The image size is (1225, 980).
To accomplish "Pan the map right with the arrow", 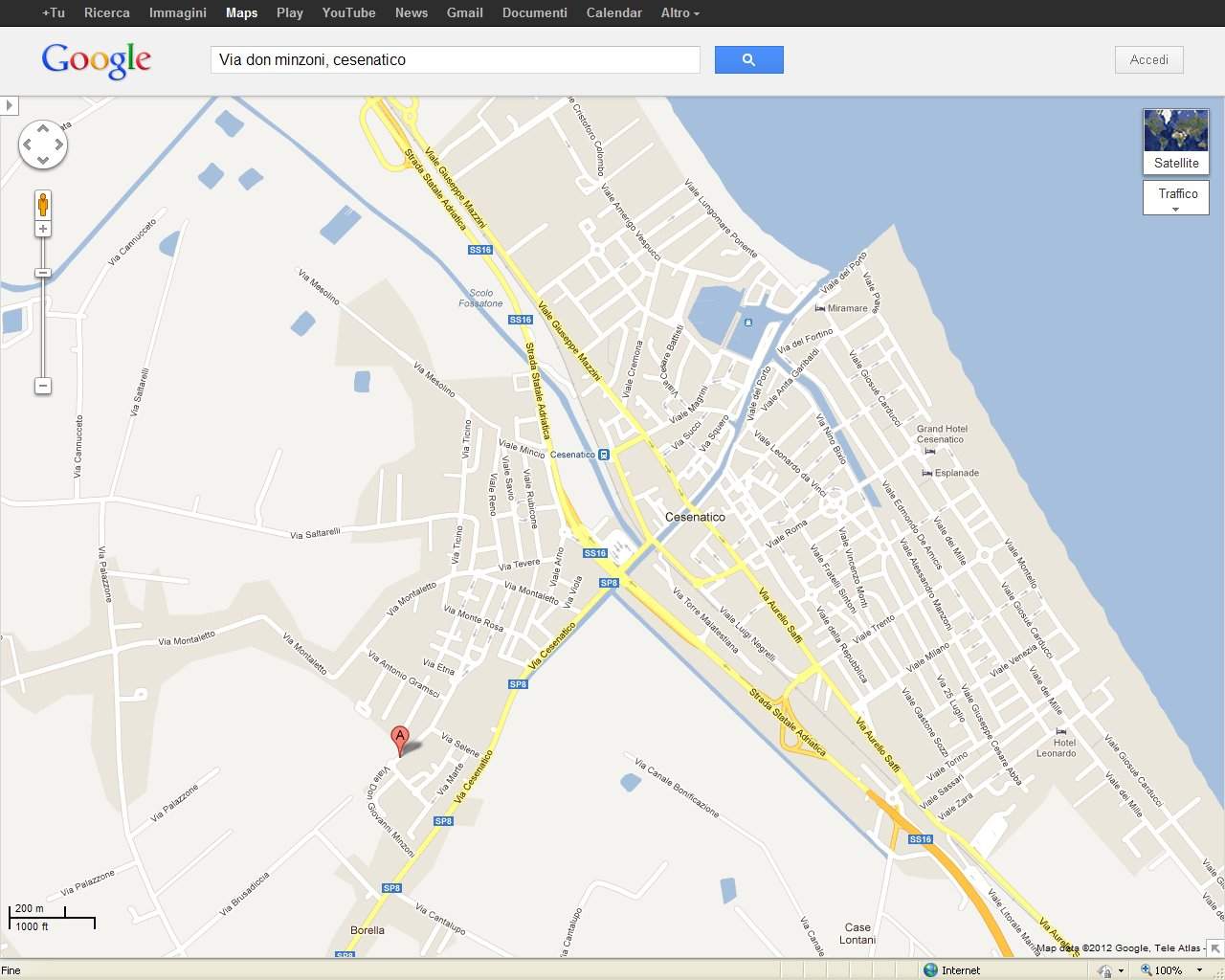I will [x=58, y=145].
